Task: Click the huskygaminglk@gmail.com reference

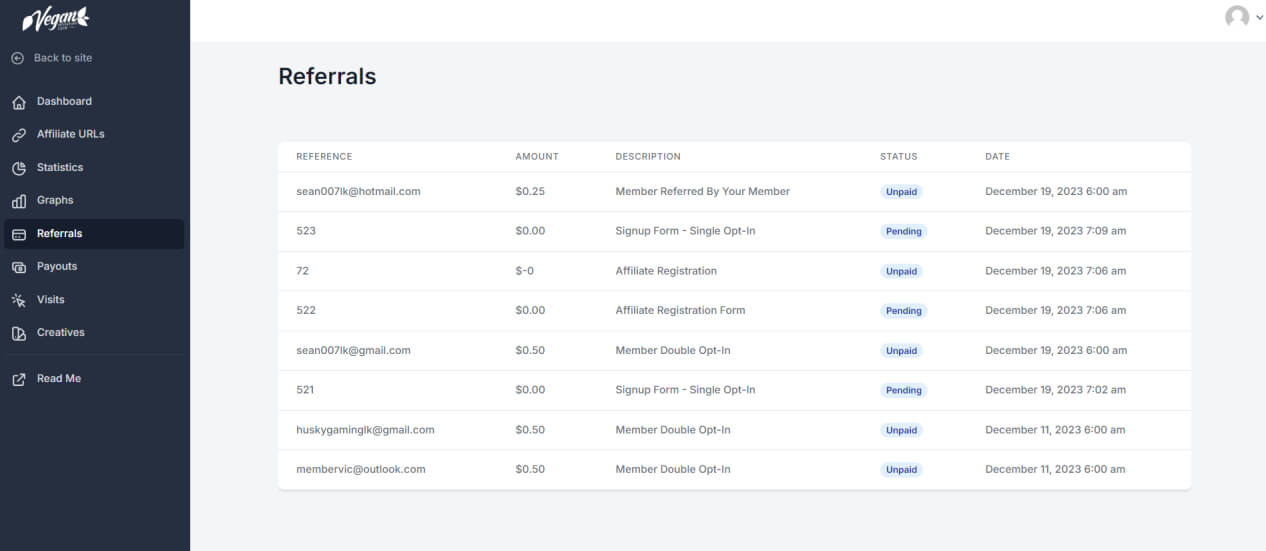Action: point(365,430)
